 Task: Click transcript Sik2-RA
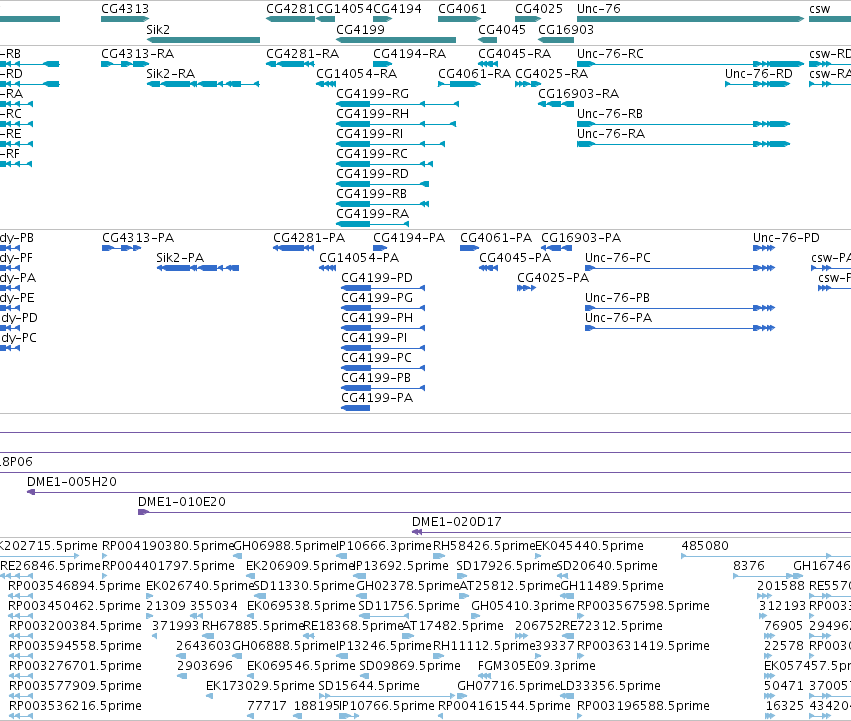(x=170, y=74)
